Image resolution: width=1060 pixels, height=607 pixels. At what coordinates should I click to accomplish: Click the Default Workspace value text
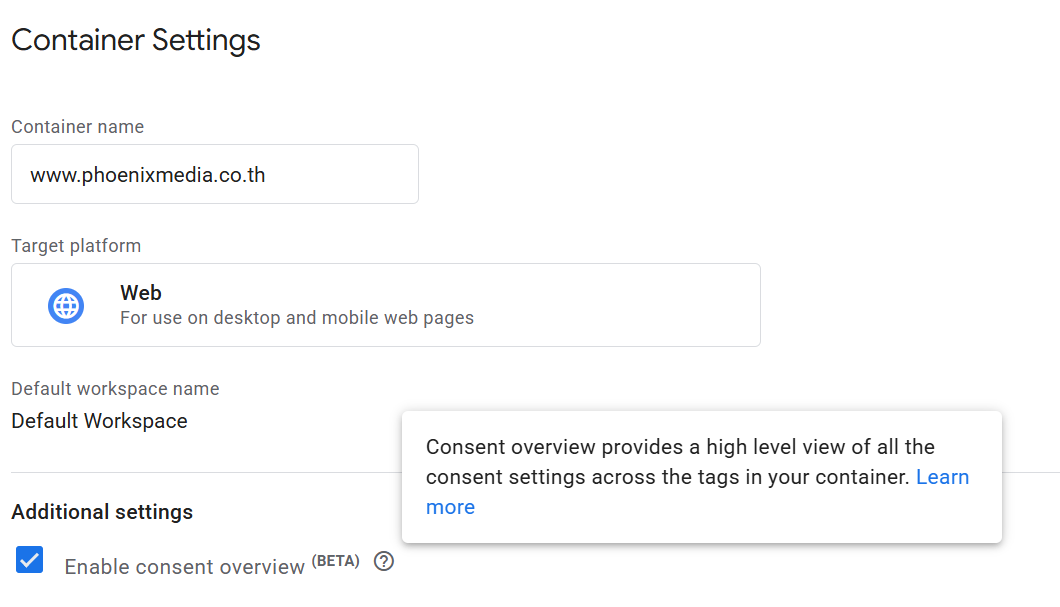99,421
